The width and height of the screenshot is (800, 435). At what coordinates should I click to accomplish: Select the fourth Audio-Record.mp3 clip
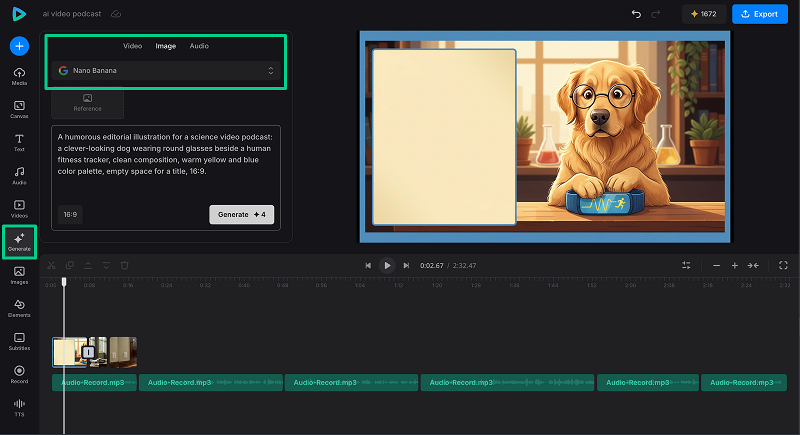click(508, 382)
